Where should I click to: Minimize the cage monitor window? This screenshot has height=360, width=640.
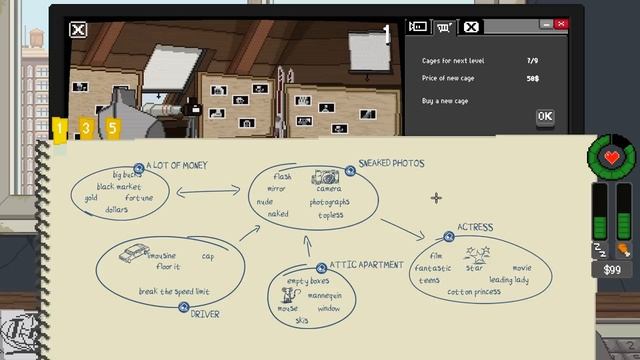(546, 24)
